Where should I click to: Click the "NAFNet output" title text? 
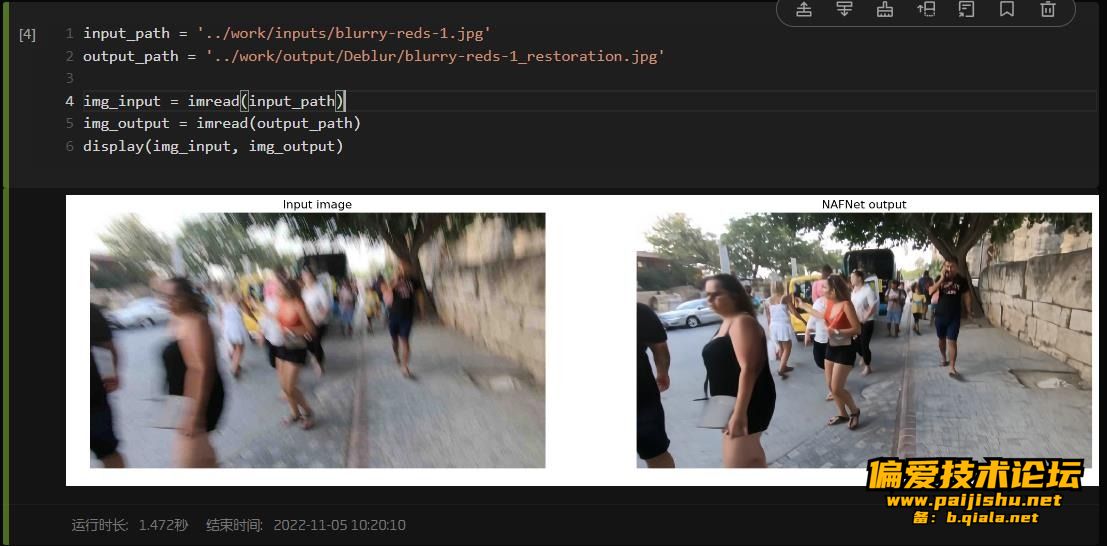pyautogui.click(x=863, y=204)
